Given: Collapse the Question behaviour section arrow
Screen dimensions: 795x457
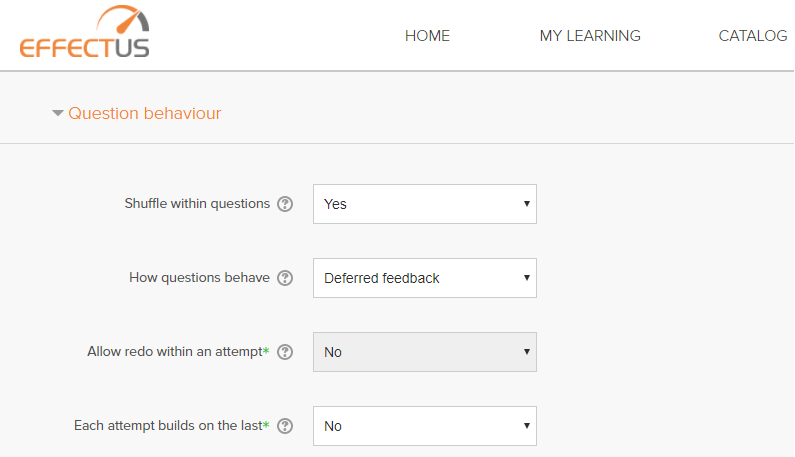Looking at the screenshot, I should coord(58,113).
